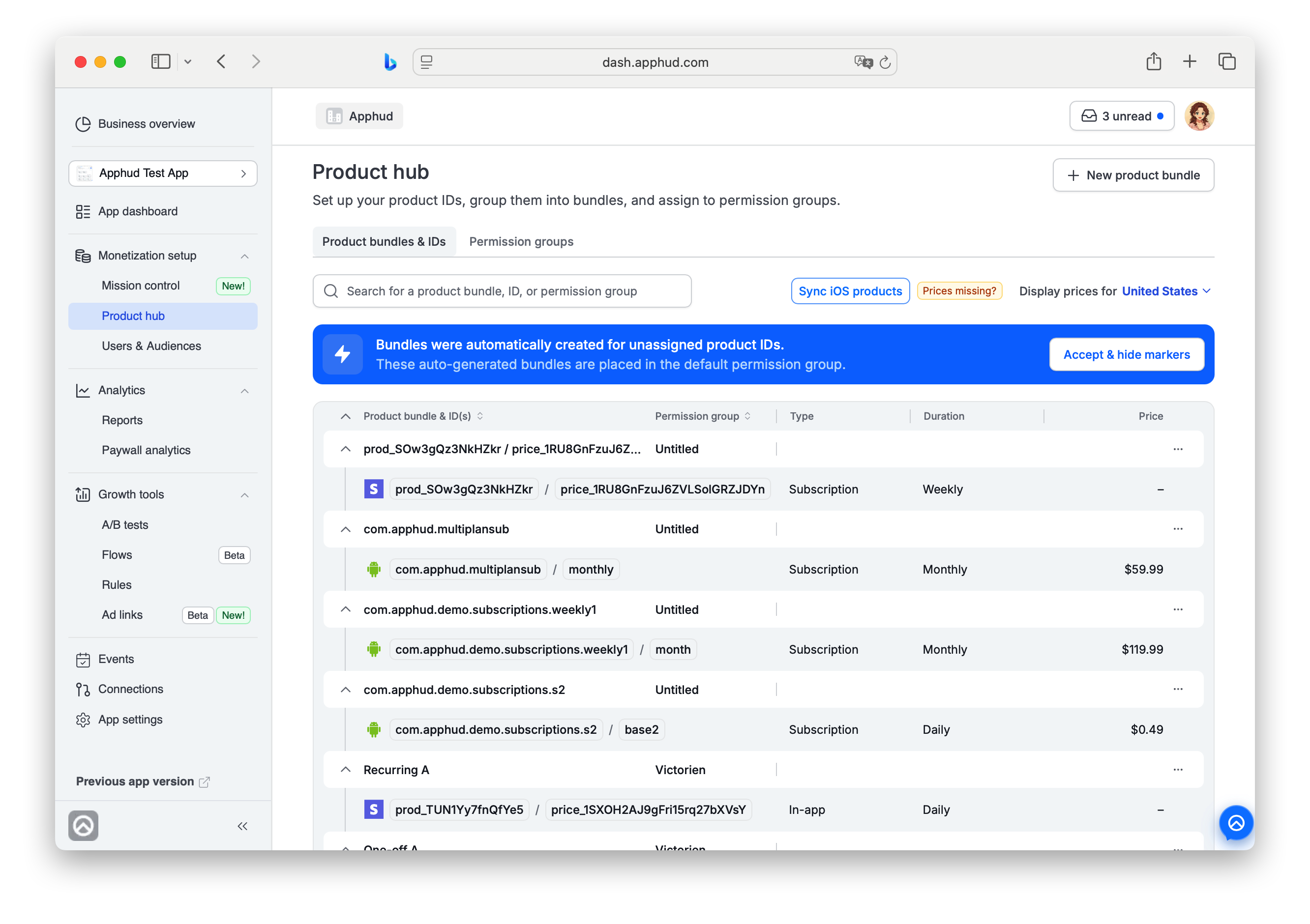Click the Bing icon in toolbar
The image size is (1310, 924).
(x=390, y=61)
